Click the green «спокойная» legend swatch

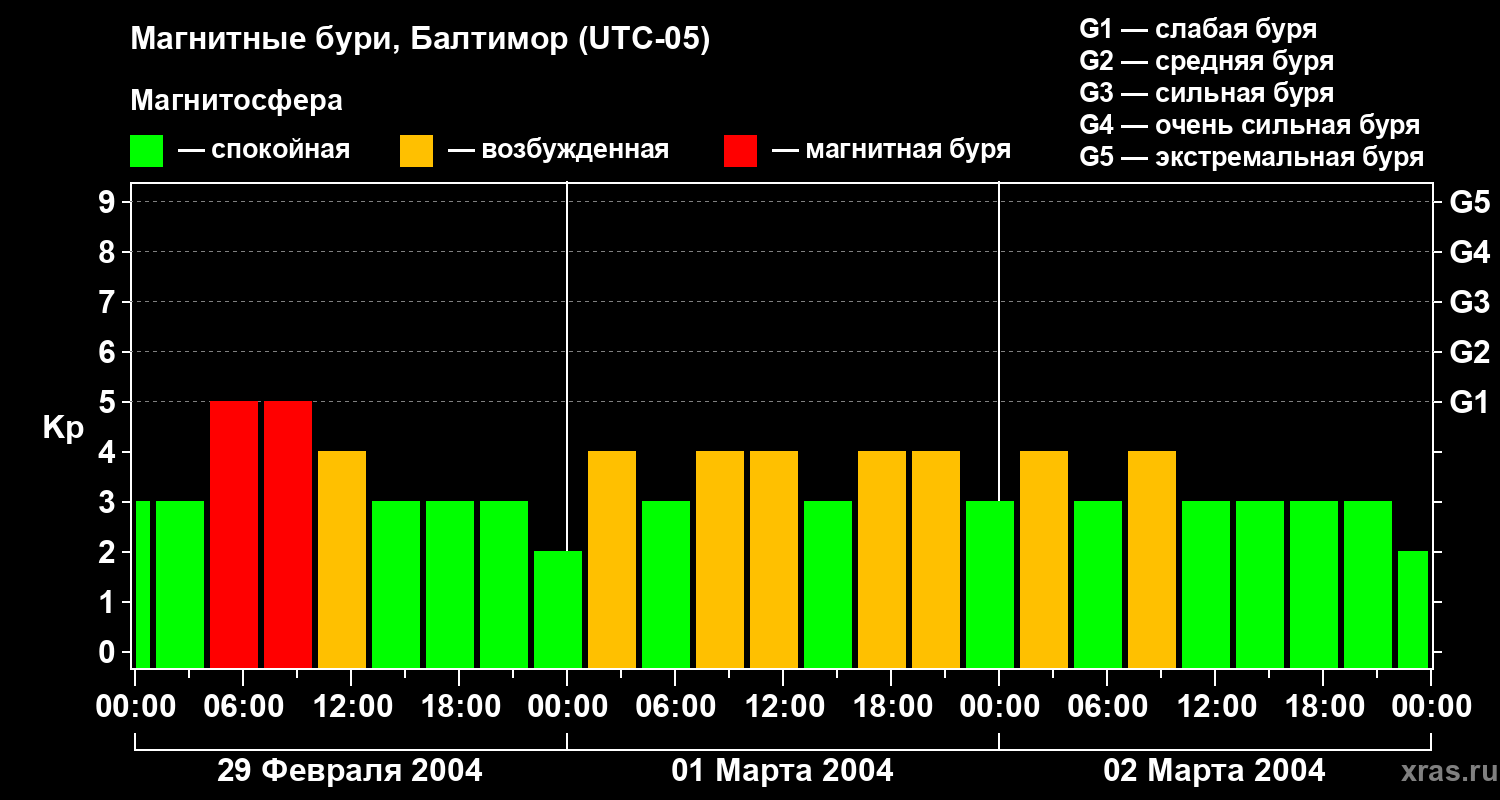click(x=146, y=151)
